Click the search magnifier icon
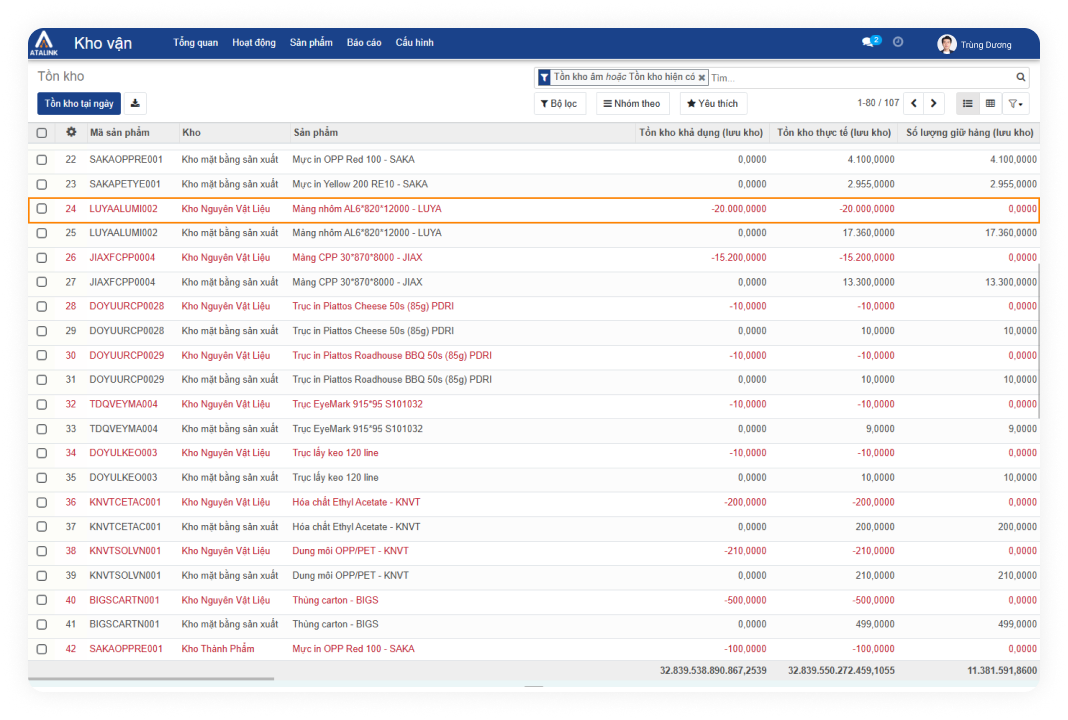The image size is (1068, 720). 1021,77
